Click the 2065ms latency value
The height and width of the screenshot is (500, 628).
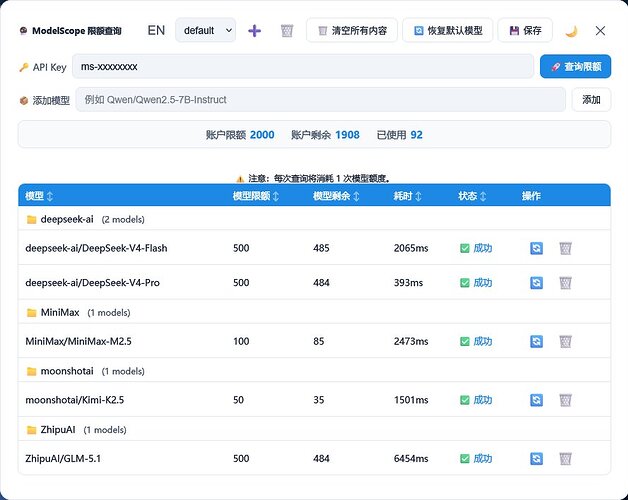click(411, 248)
